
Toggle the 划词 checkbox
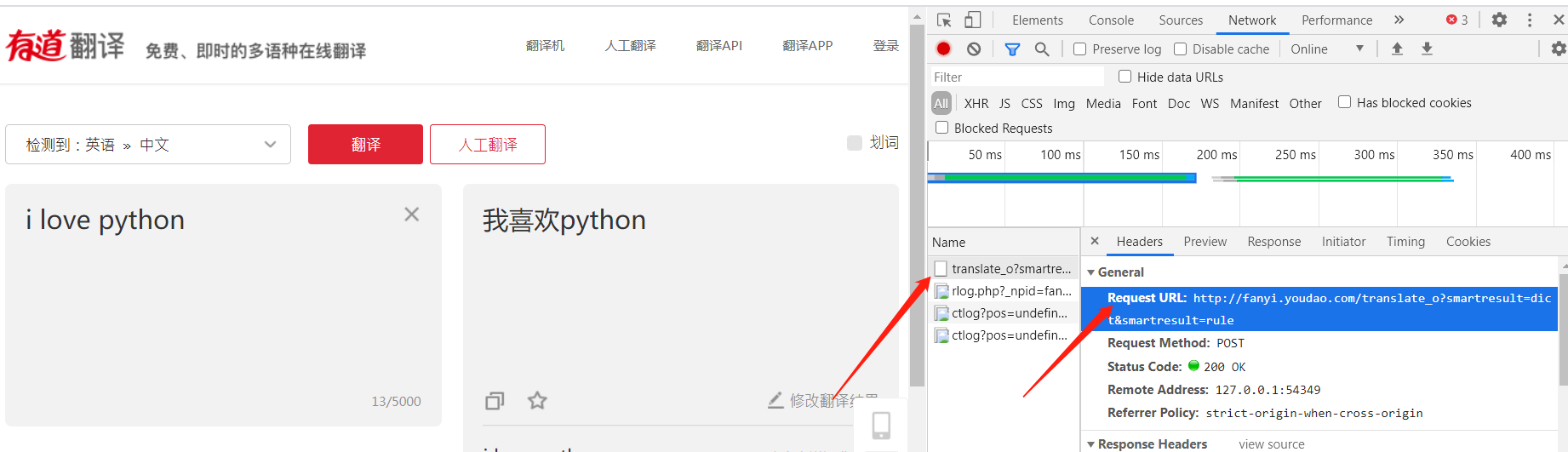pyautogui.click(x=855, y=143)
